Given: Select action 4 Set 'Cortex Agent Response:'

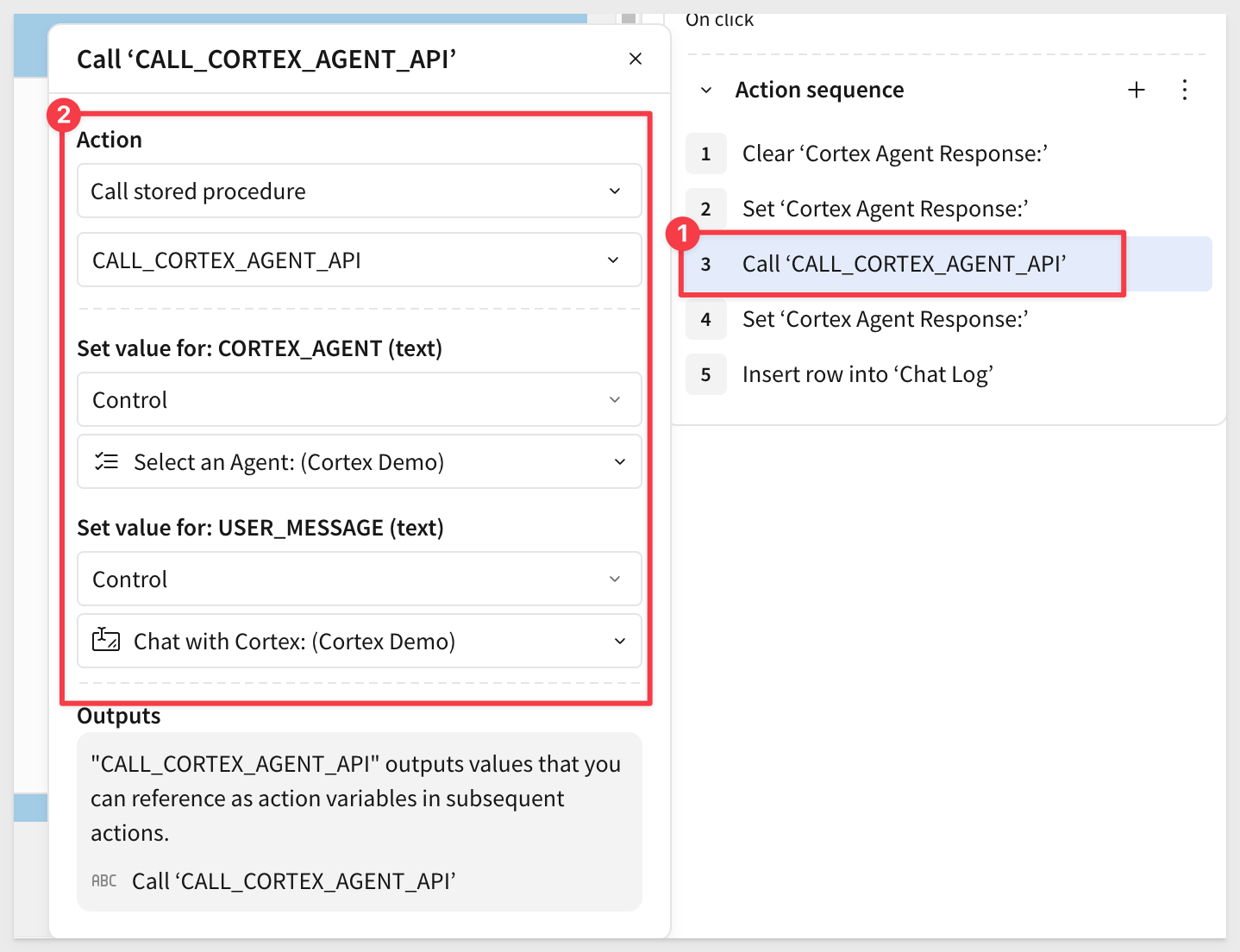Looking at the screenshot, I should pyautogui.click(x=885, y=319).
